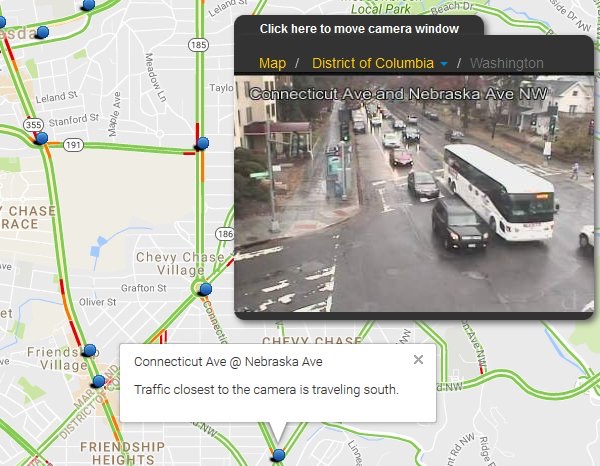This screenshot has width=600, height=466.
Task: Select camera marker on the Maryland-DC border line
Action: coord(99,381)
